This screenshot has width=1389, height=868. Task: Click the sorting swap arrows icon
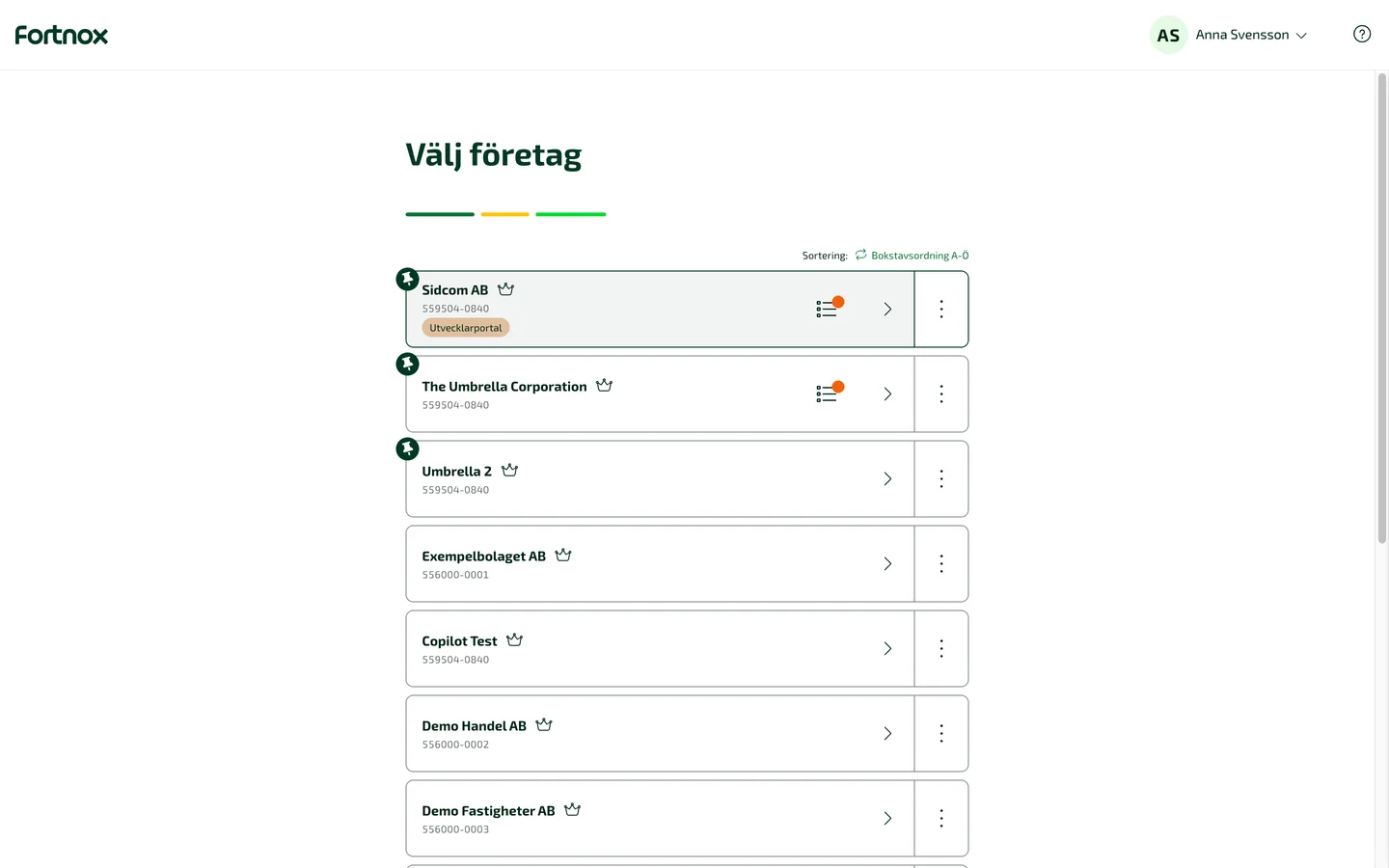pos(860,255)
